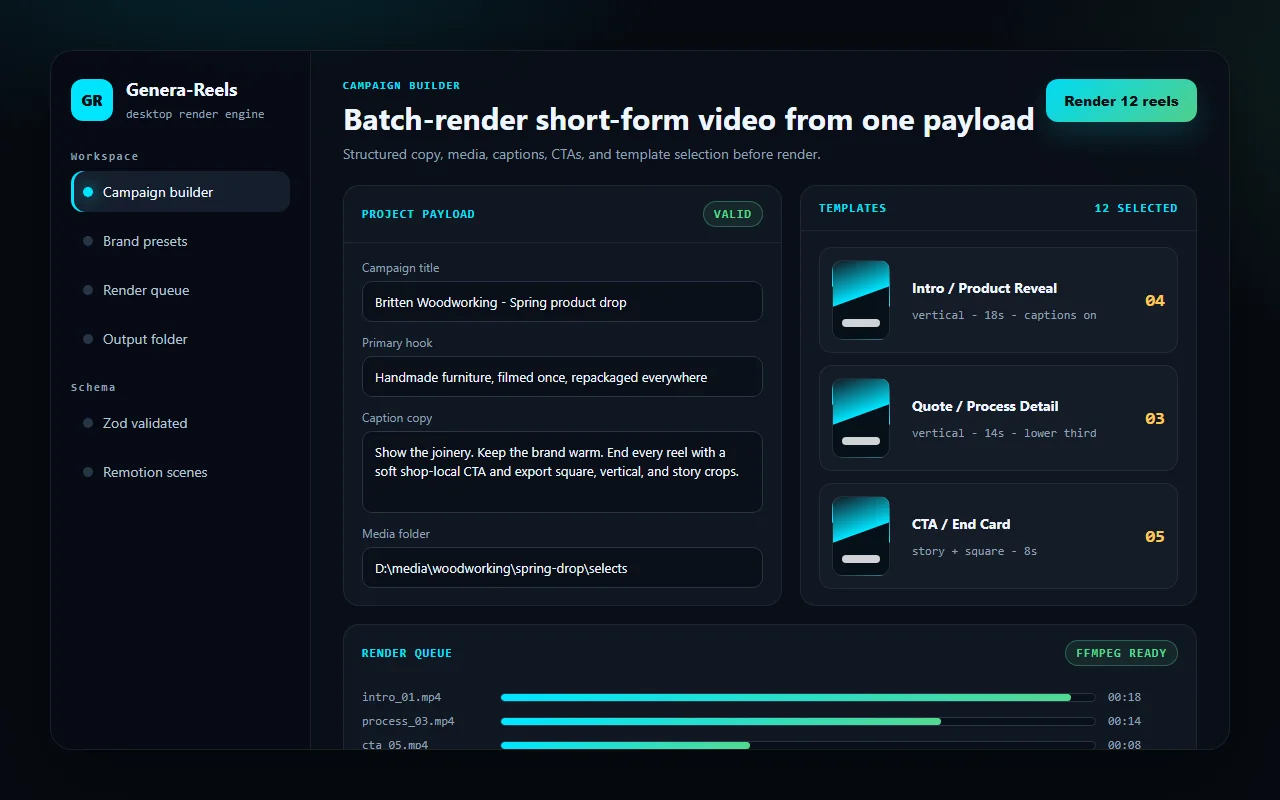This screenshot has width=1280, height=800.
Task: Click the process_03.mp4 file name
Action: coord(408,721)
